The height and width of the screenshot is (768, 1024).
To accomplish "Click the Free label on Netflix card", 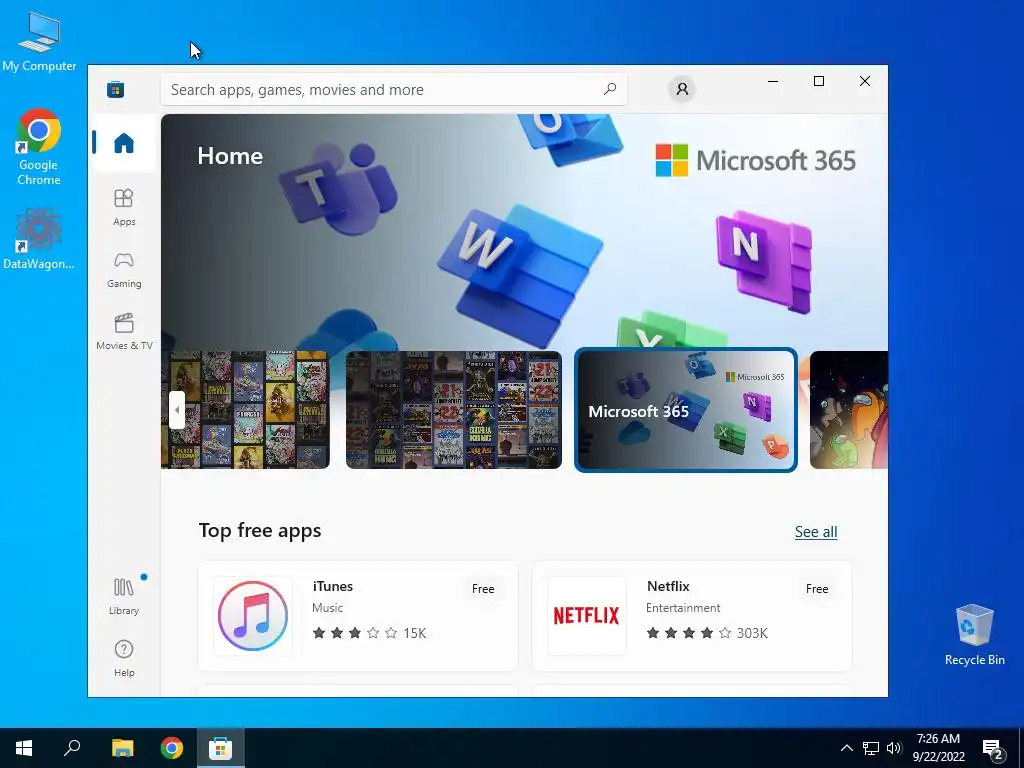I will click(x=817, y=588).
